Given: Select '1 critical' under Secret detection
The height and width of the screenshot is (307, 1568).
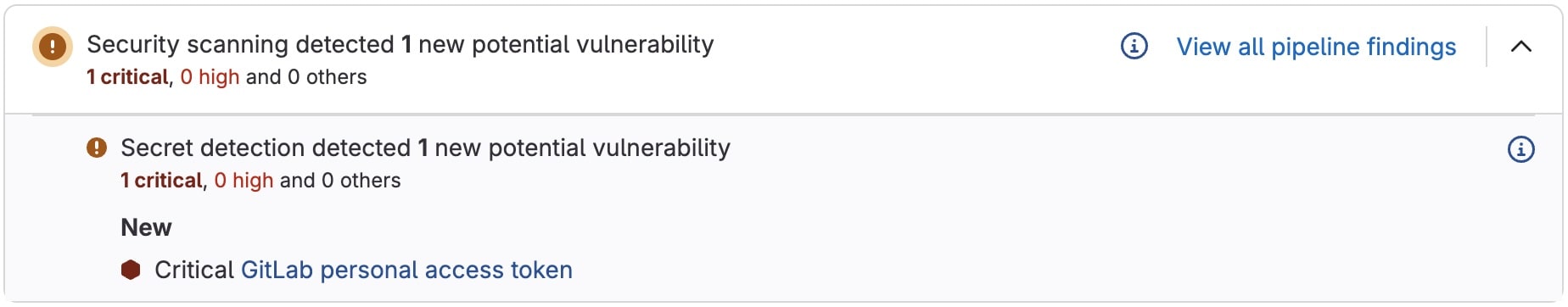Looking at the screenshot, I should (x=161, y=181).
